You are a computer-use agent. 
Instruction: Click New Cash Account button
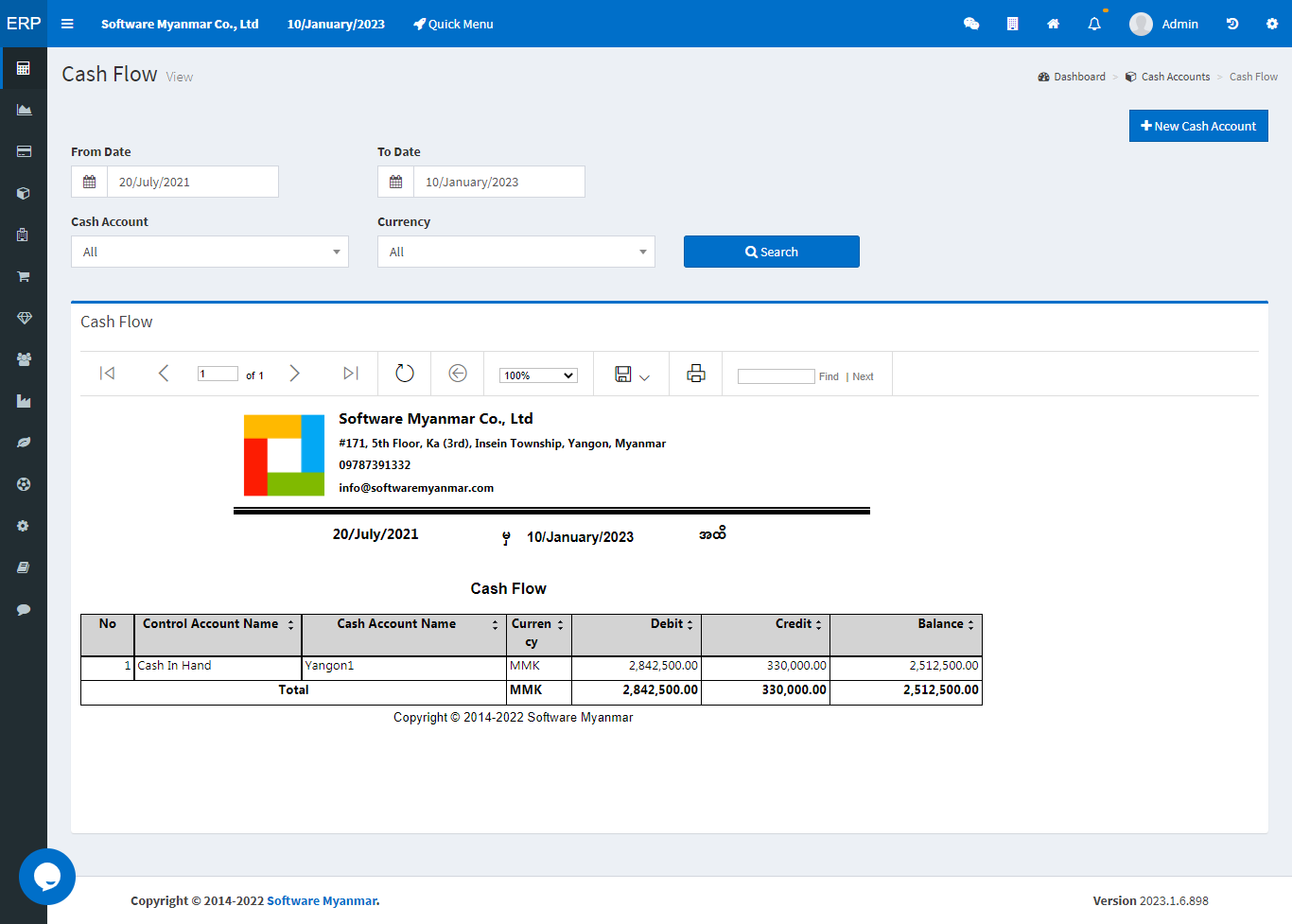point(1198,126)
